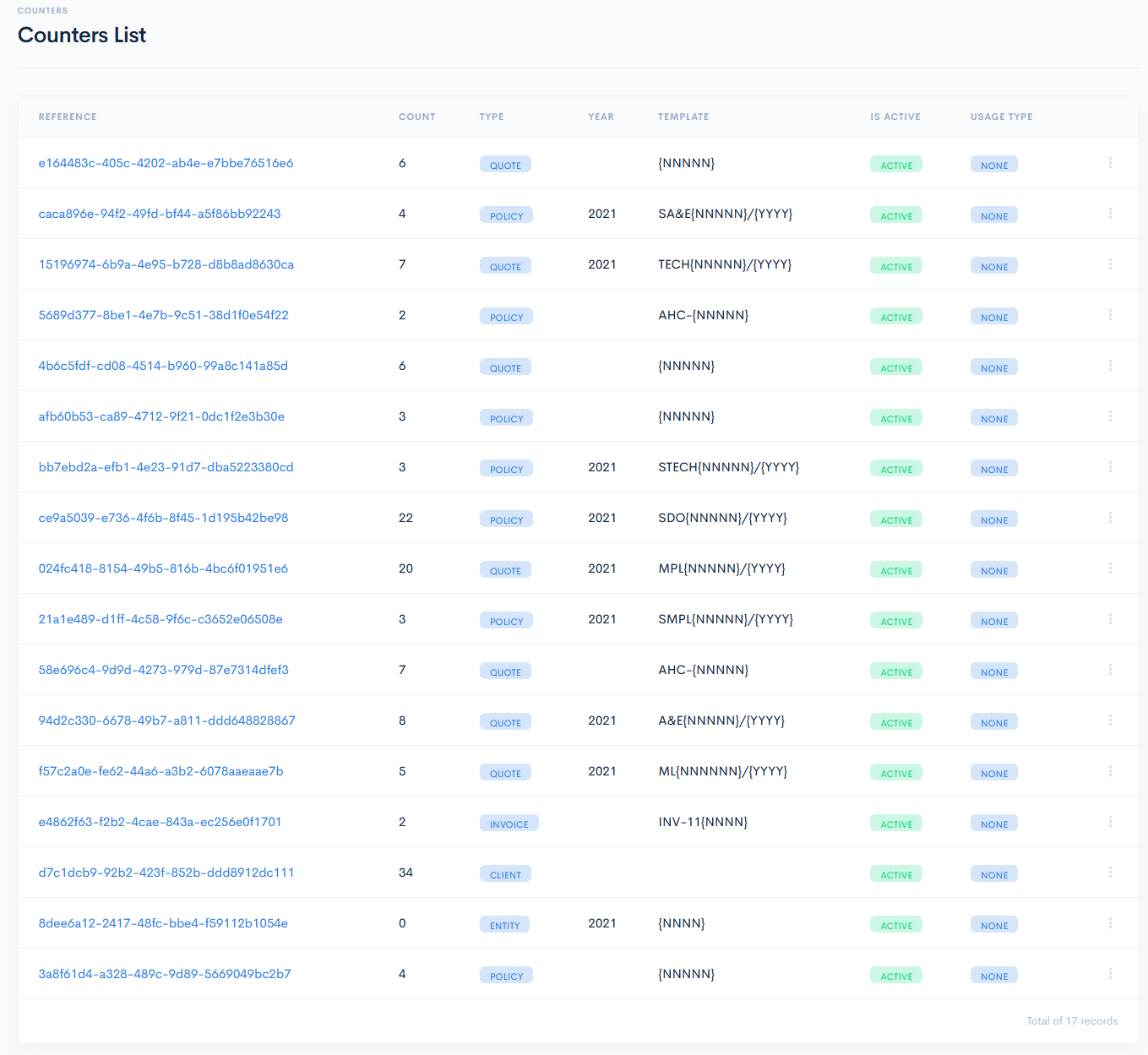Click the ACTIVE badge on the CLIENT row
Screen dimensions: 1148x1055
[x=895, y=874]
